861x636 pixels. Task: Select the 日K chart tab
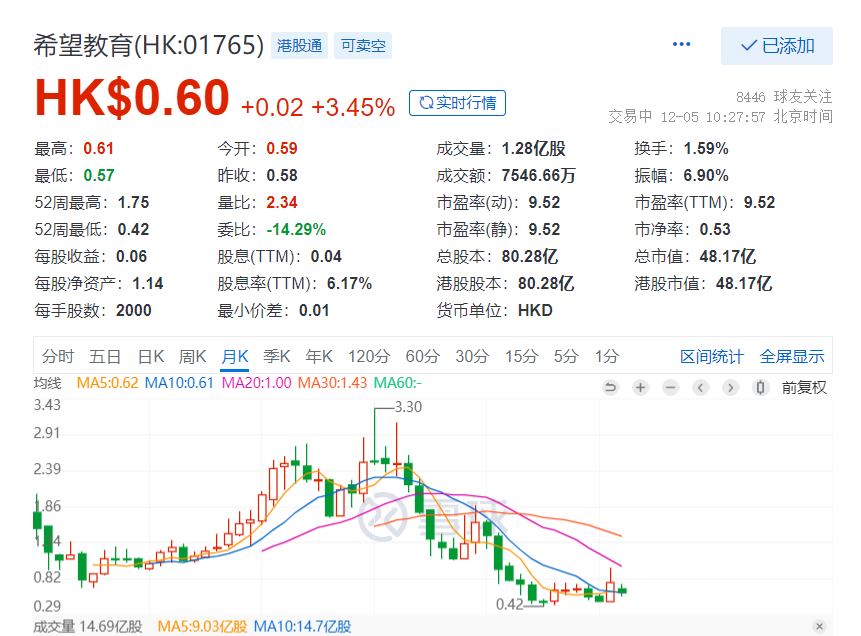pos(151,356)
